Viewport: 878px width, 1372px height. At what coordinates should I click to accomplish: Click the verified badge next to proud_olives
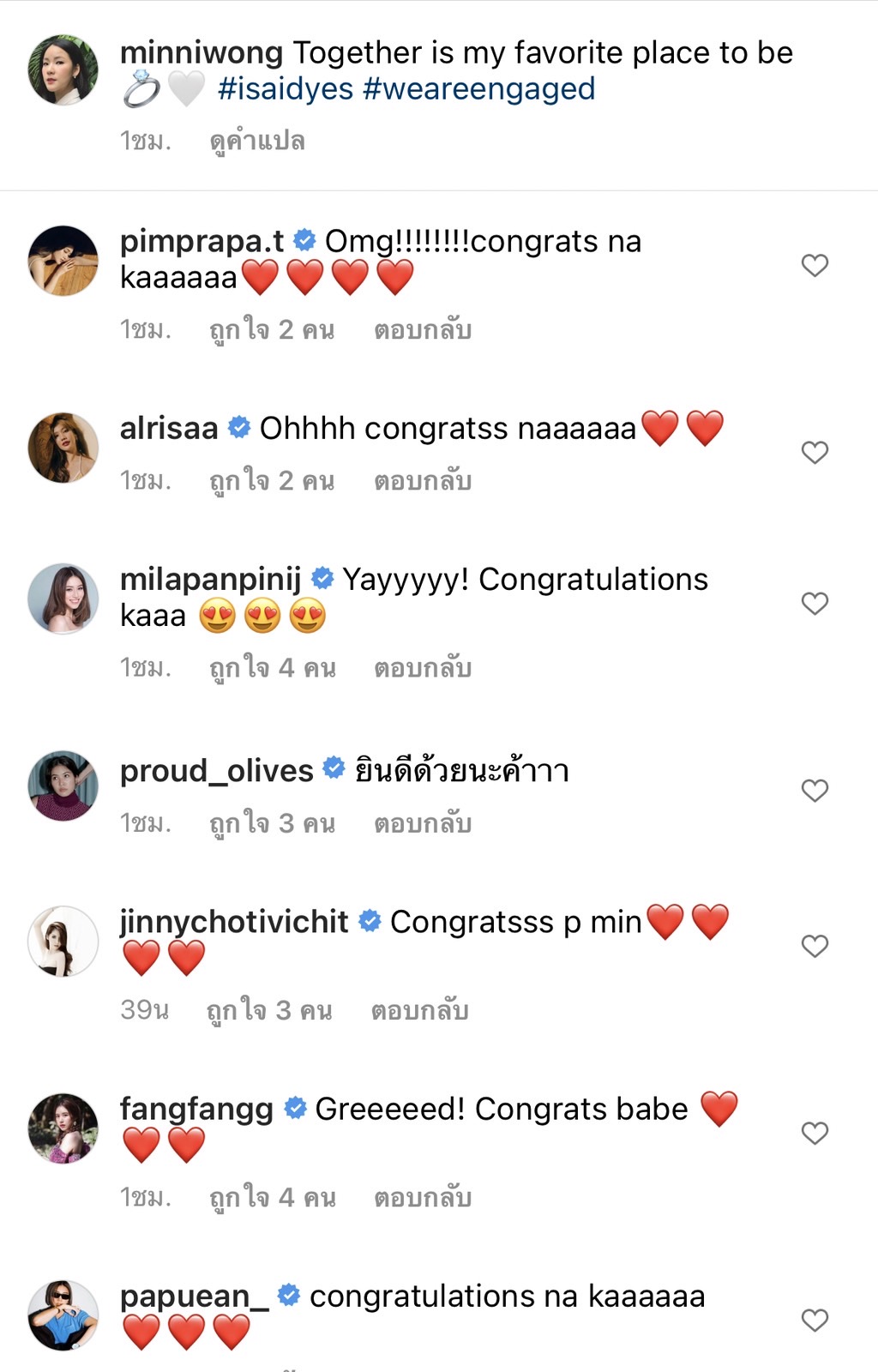(334, 769)
